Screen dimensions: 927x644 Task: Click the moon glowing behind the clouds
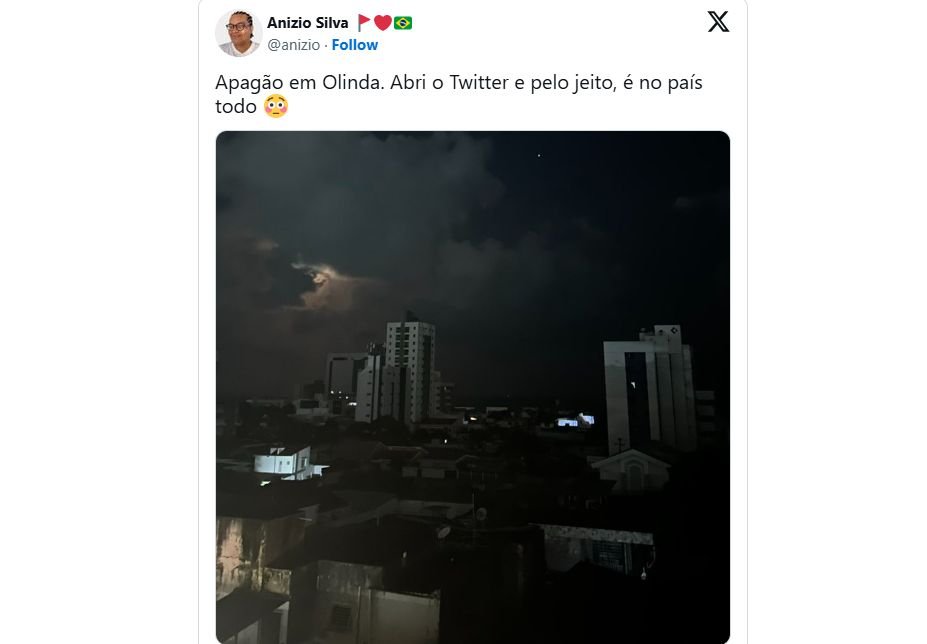click(318, 272)
